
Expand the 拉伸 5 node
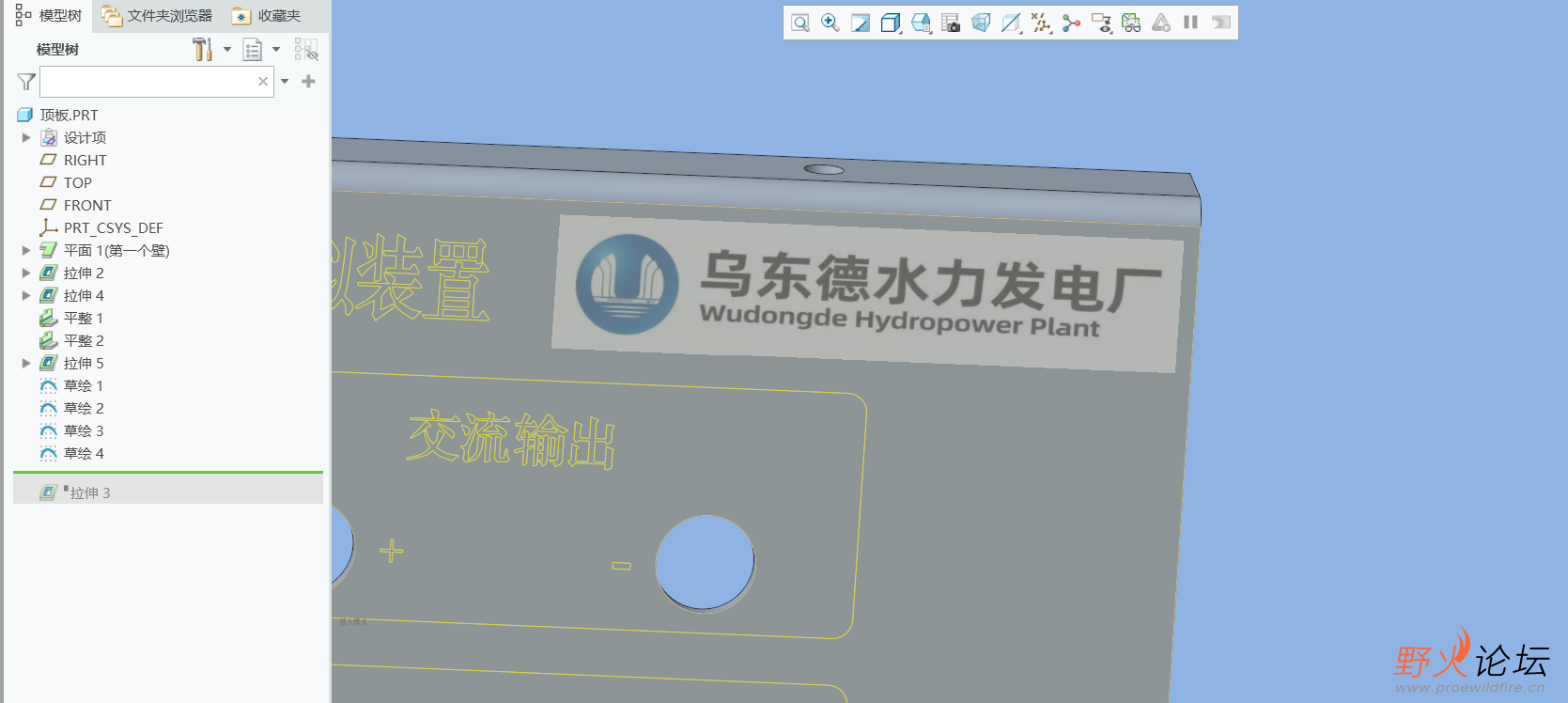click(x=26, y=363)
